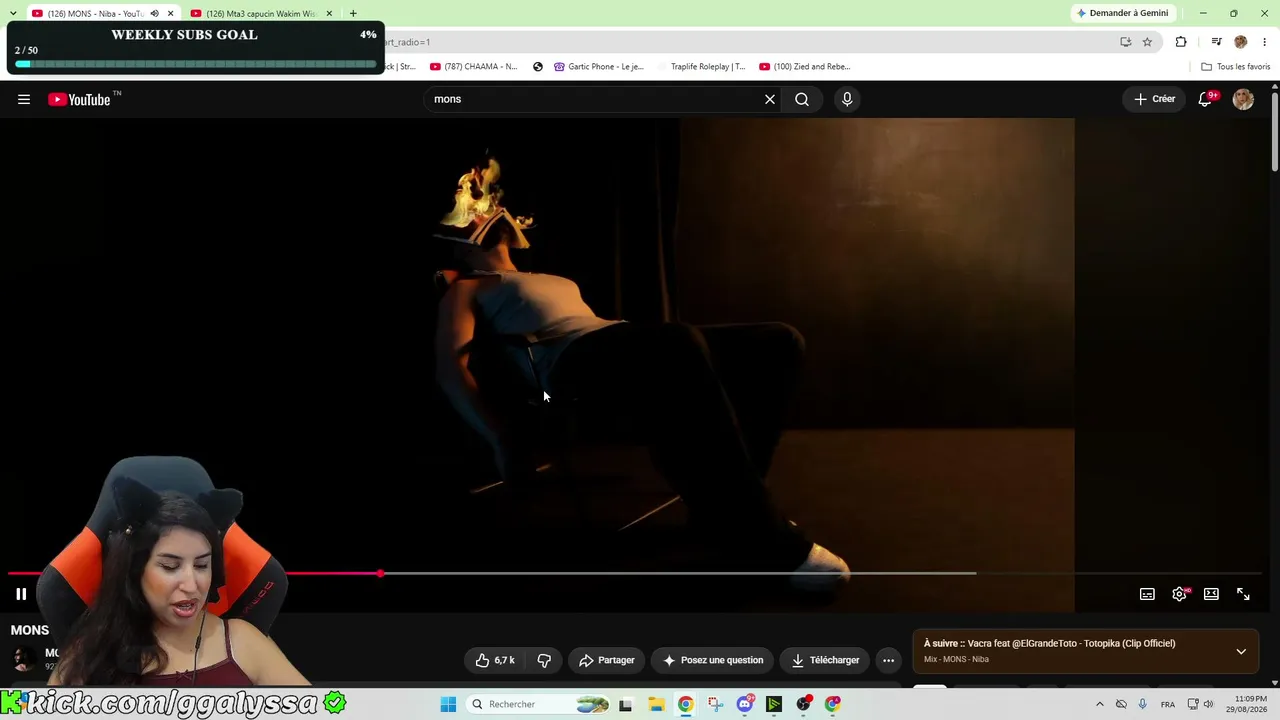Close the Mta3 capucin tab
The height and width of the screenshot is (720, 1280).
point(329,14)
